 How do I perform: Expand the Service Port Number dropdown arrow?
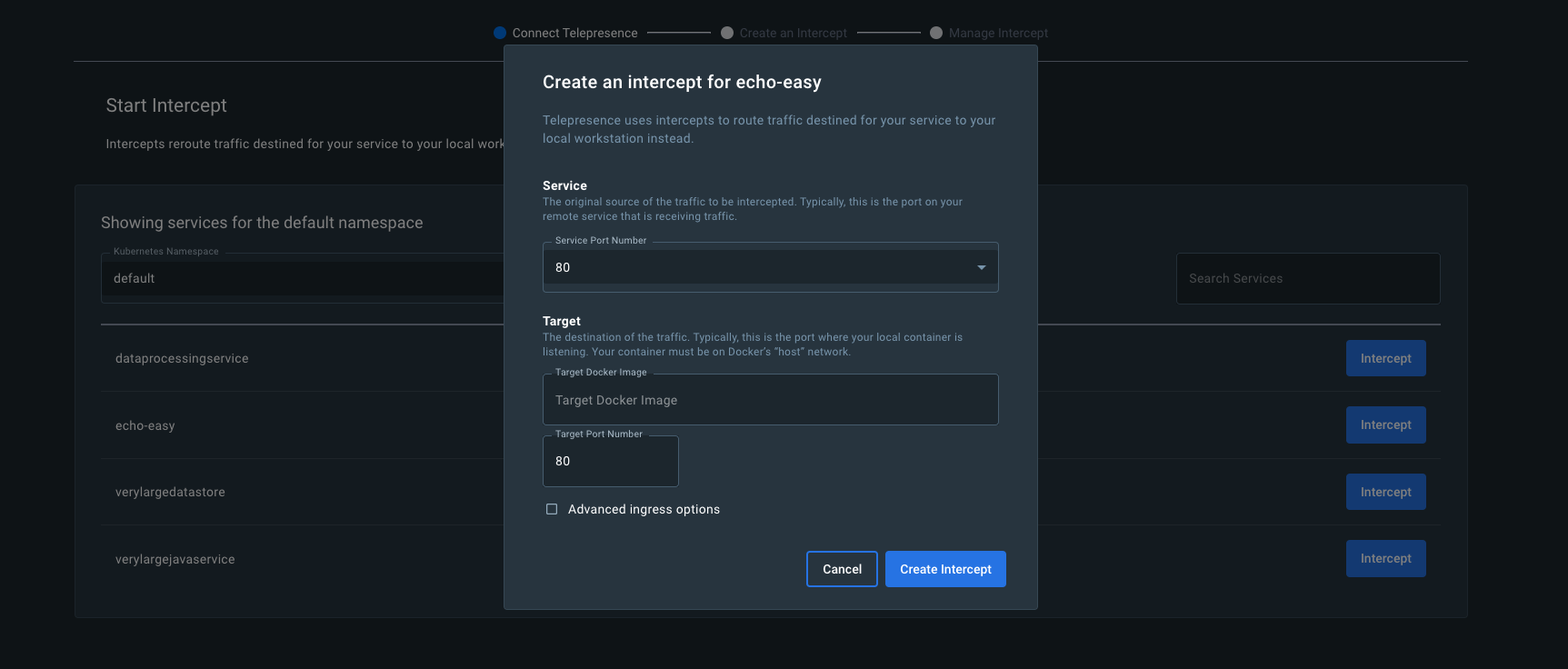tap(981, 267)
